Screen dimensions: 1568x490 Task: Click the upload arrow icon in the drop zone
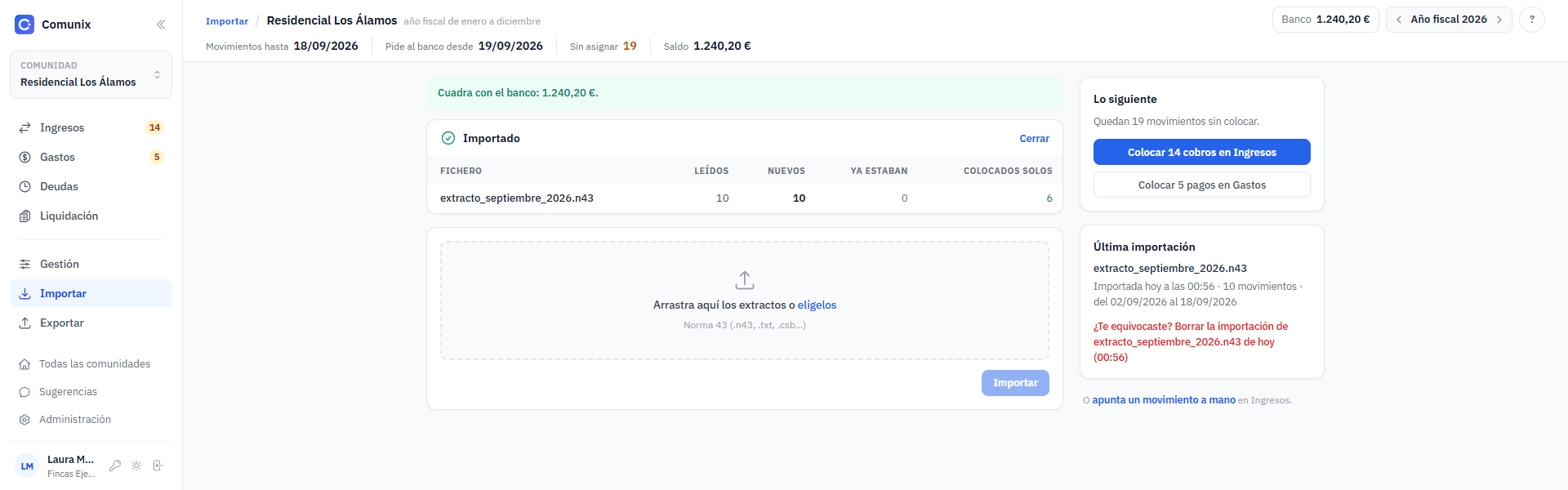[745, 280]
